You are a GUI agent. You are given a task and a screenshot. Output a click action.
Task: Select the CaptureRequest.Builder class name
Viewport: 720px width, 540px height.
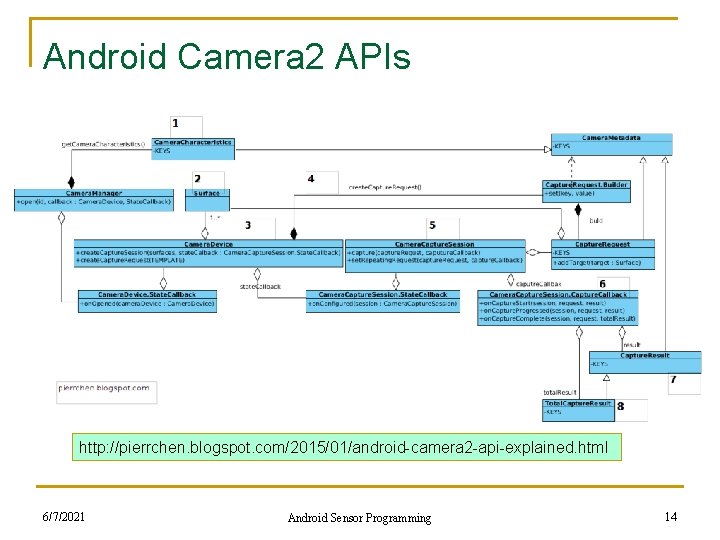point(586,185)
